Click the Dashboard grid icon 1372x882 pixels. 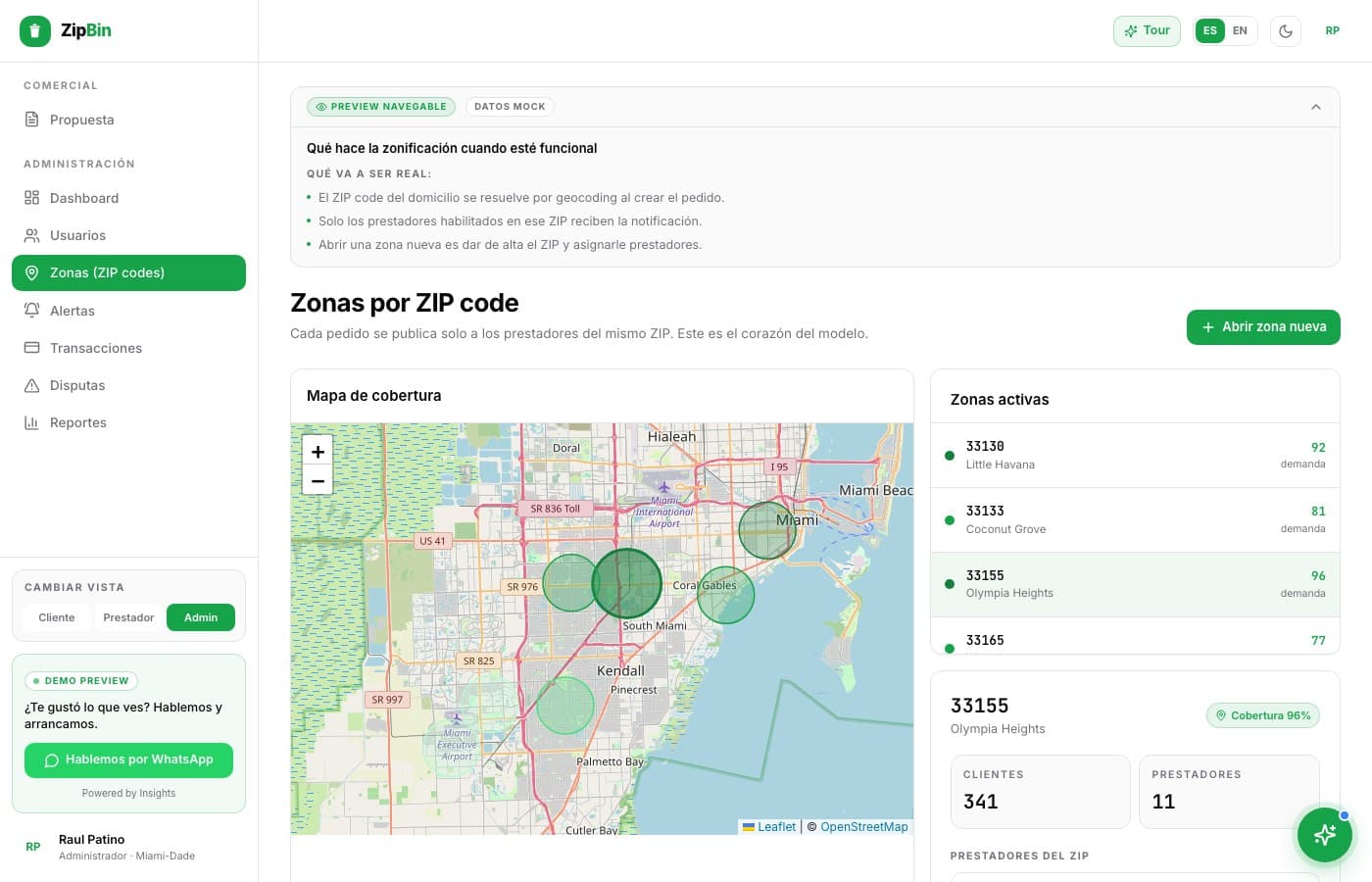click(x=31, y=198)
